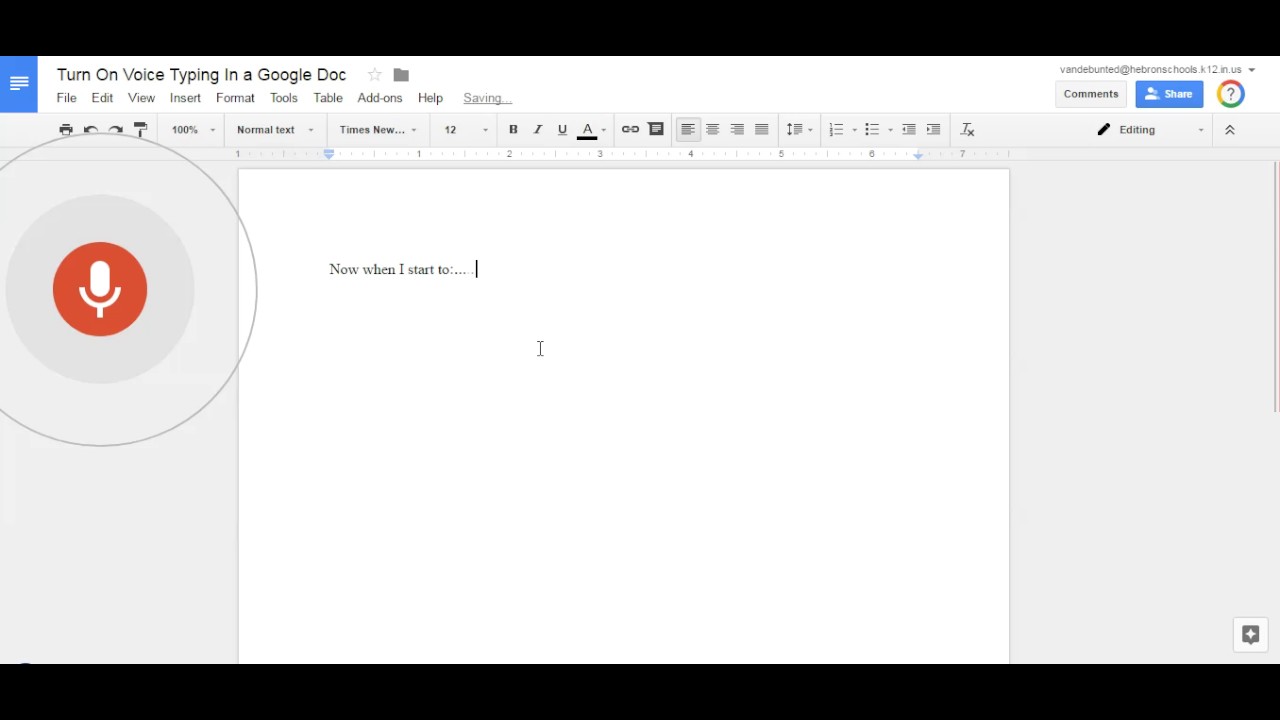Open the Comments button
Screen dimensions: 1280x720
coord(1090,94)
